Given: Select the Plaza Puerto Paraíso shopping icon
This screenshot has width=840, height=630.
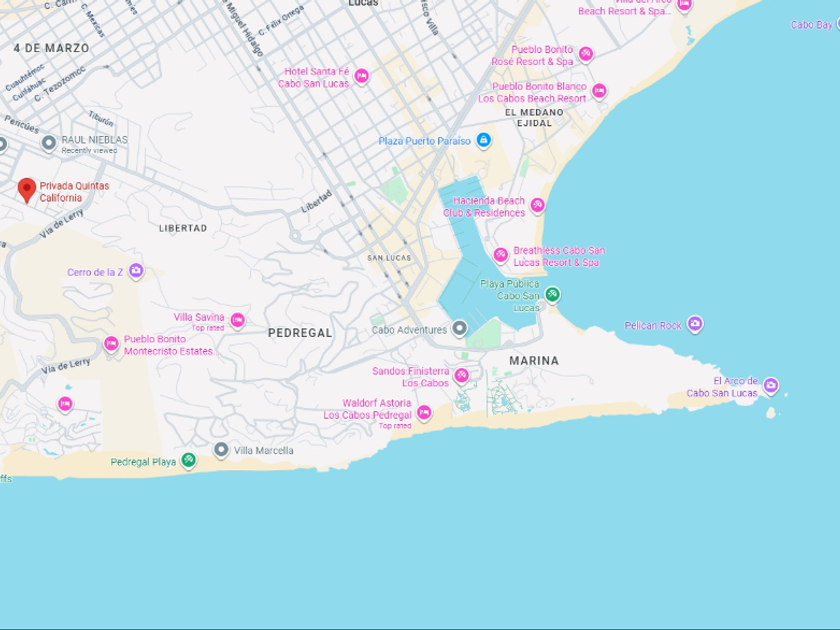Looking at the screenshot, I should [484, 141].
